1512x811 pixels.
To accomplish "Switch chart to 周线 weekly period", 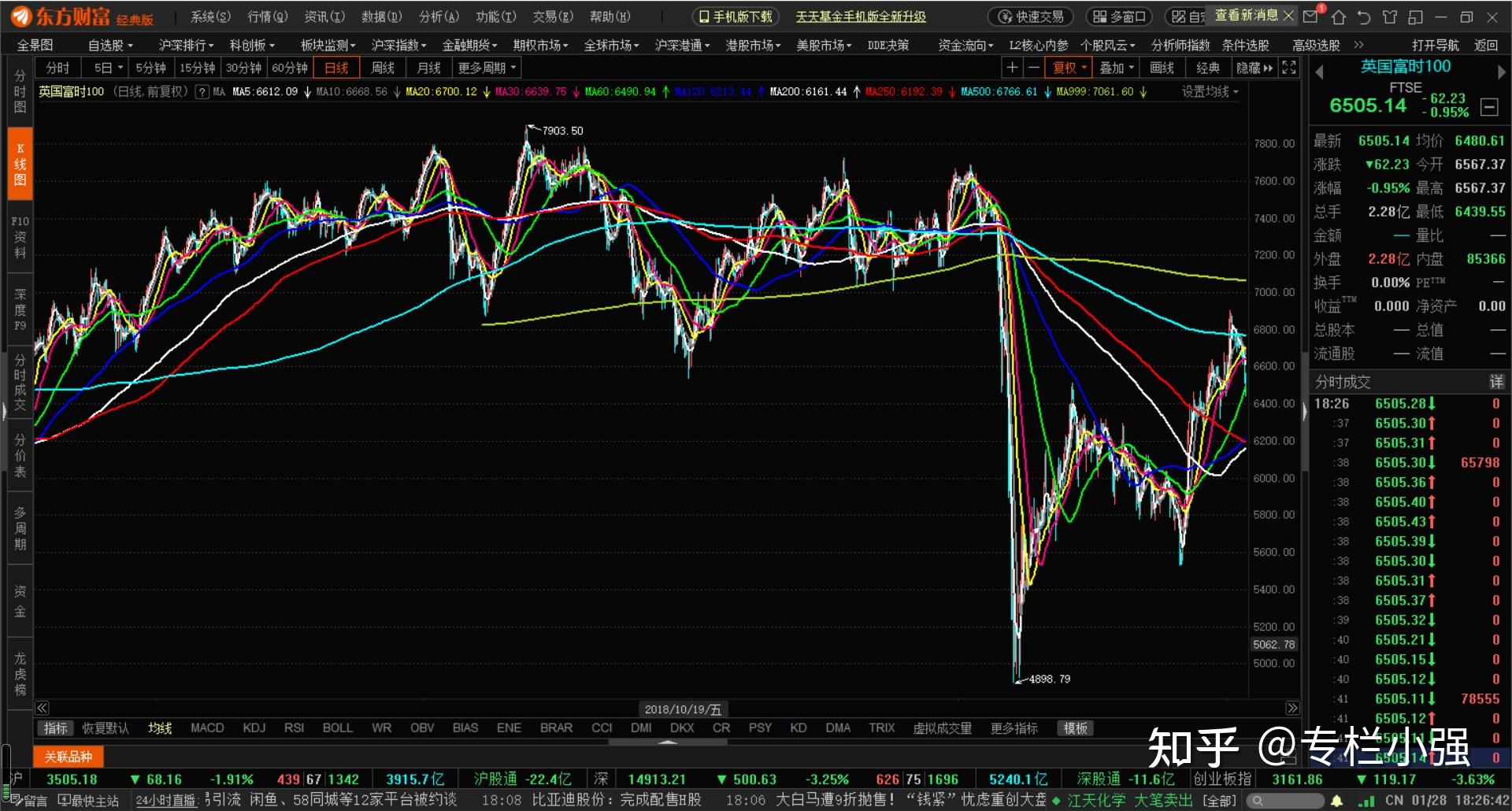I will (x=383, y=68).
